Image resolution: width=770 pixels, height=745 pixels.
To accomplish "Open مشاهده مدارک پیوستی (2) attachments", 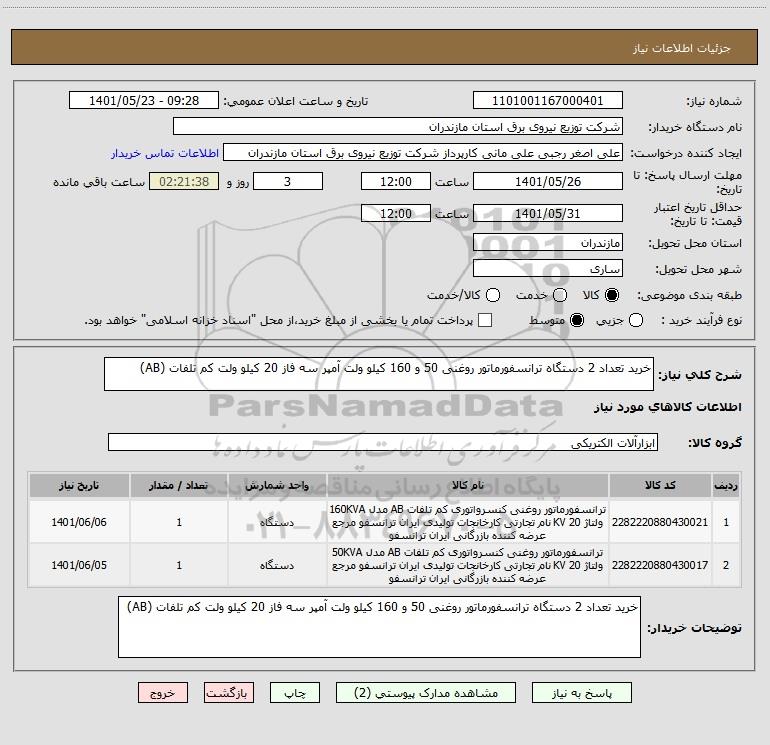I will click(426, 692).
